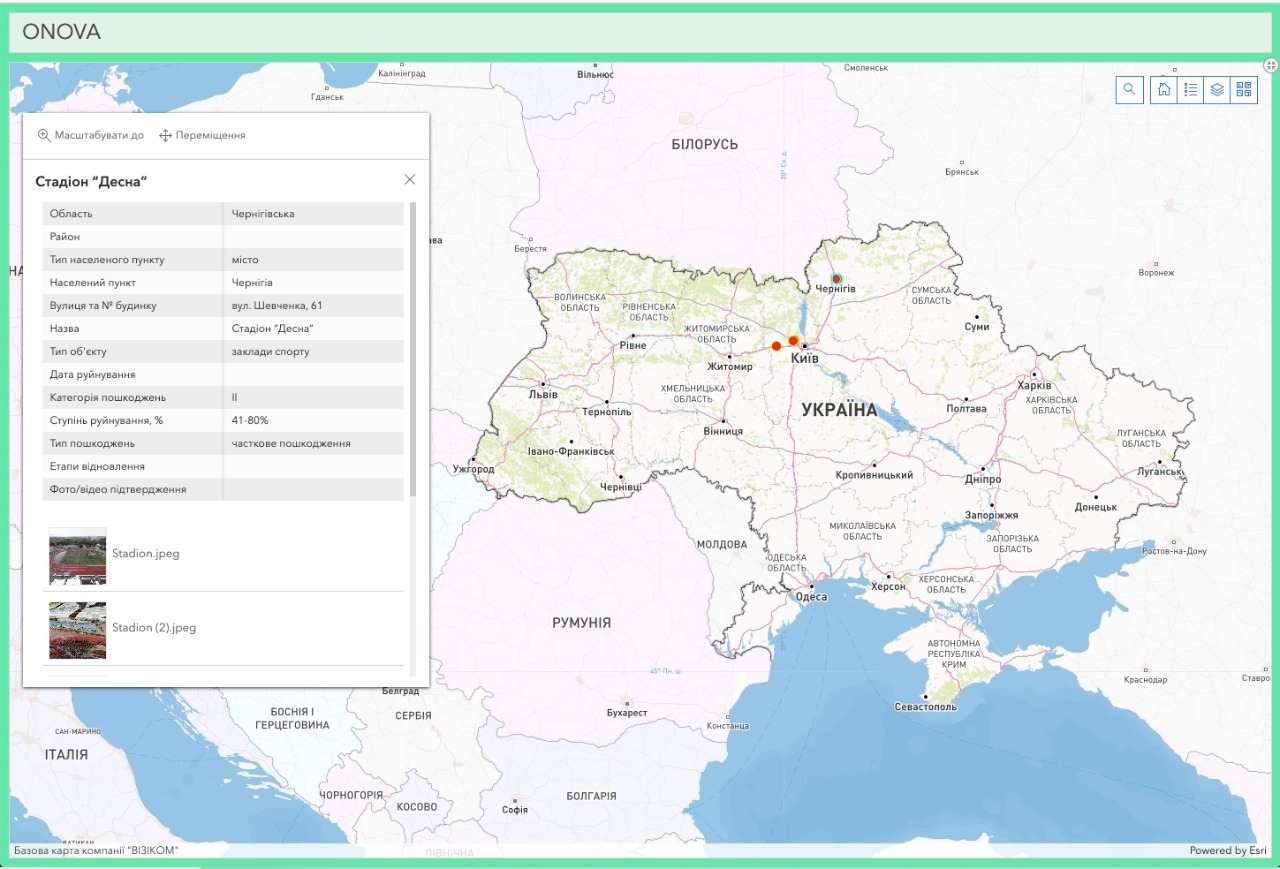The height and width of the screenshot is (869, 1280).
Task: Click the Харків city label on map
Action: point(1034,386)
